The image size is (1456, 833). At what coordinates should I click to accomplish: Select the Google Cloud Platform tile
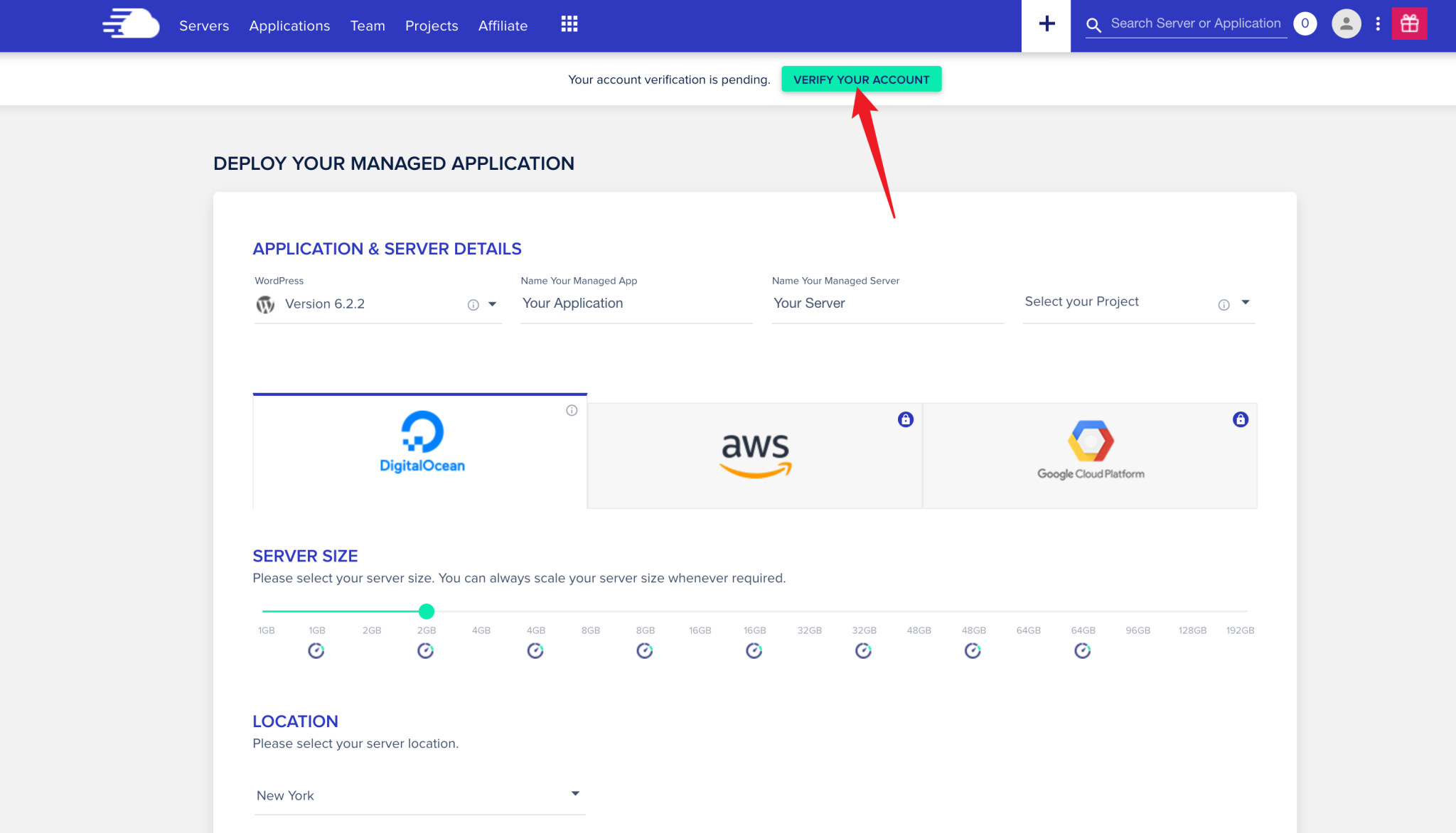point(1089,451)
